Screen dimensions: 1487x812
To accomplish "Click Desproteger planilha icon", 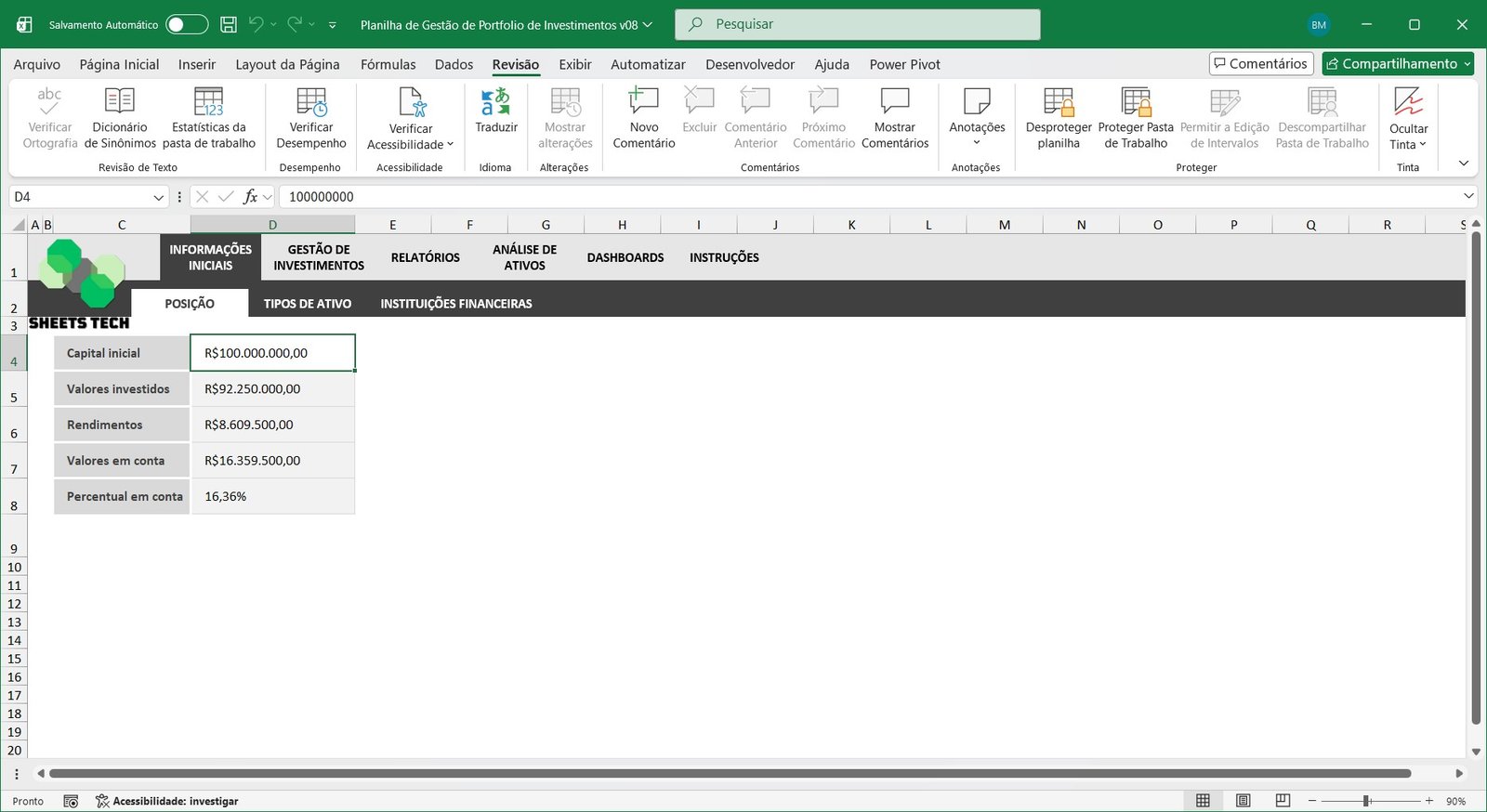I will coord(1058,103).
